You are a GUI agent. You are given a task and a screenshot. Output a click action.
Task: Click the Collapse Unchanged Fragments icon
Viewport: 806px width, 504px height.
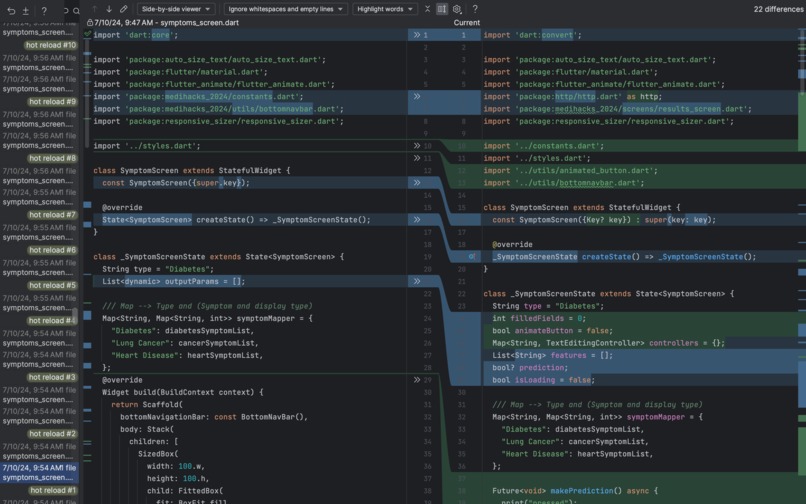point(427,9)
